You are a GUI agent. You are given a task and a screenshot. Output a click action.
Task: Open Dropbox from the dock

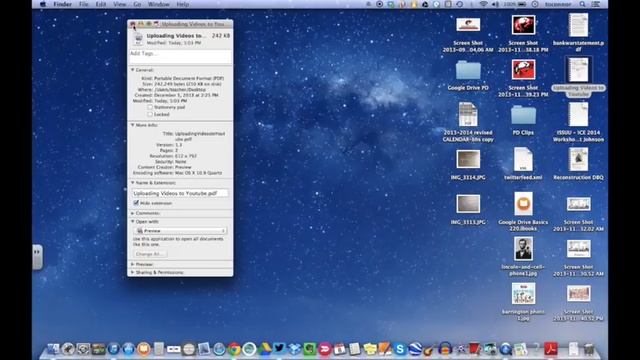(294, 349)
